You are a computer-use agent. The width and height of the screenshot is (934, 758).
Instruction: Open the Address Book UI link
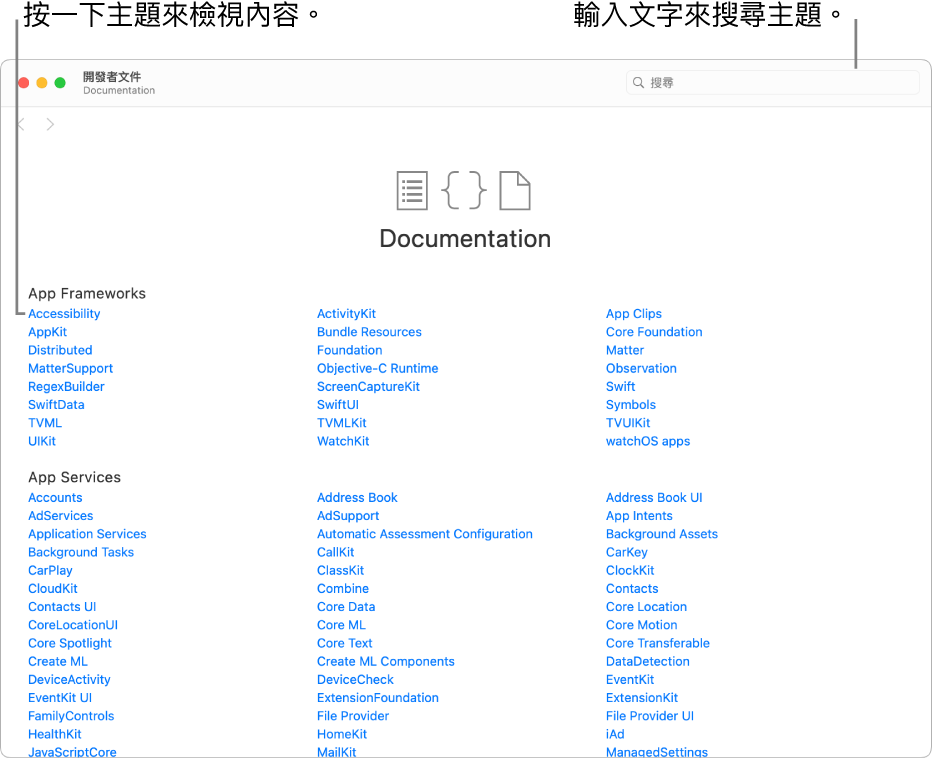[653, 498]
